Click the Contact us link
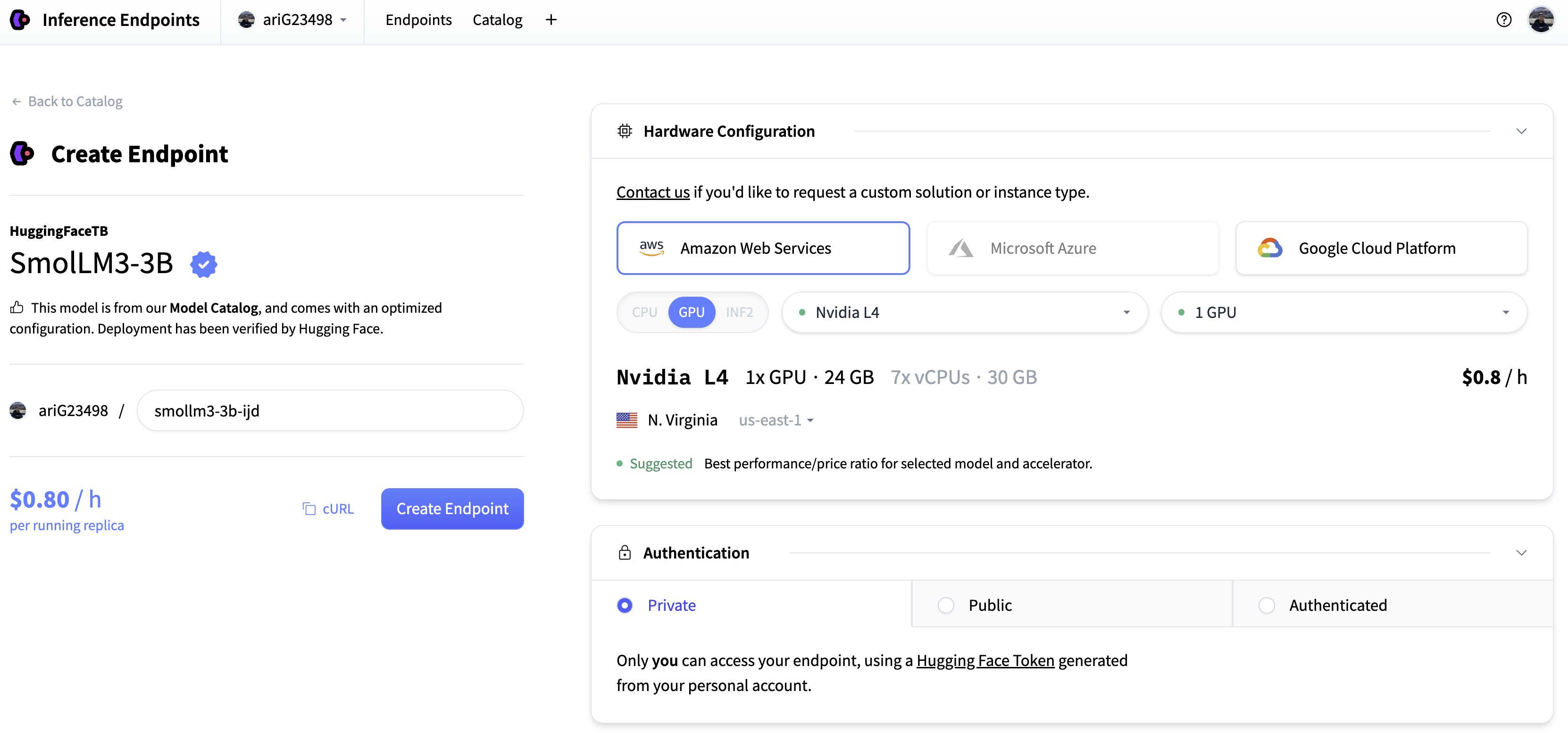The height and width of the screenshot is (733, 1568). coord(652,192)
